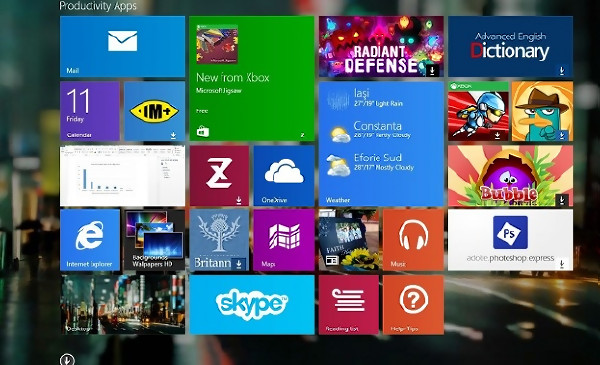The image size is (600, 365).
Task: Open the Reading List tile
Action: (x=349, y=305)
